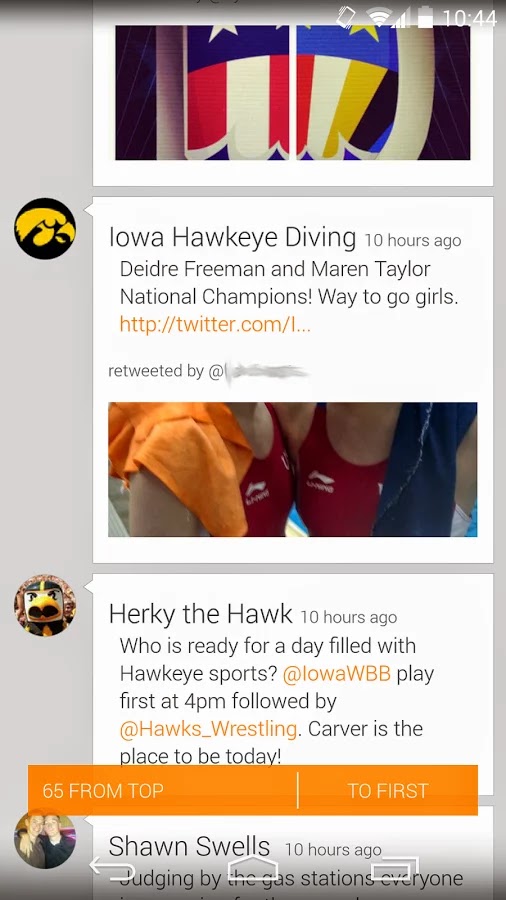The image size is (506, 900).
Task: Open the striped stars image at top
Action: (293, 92)
